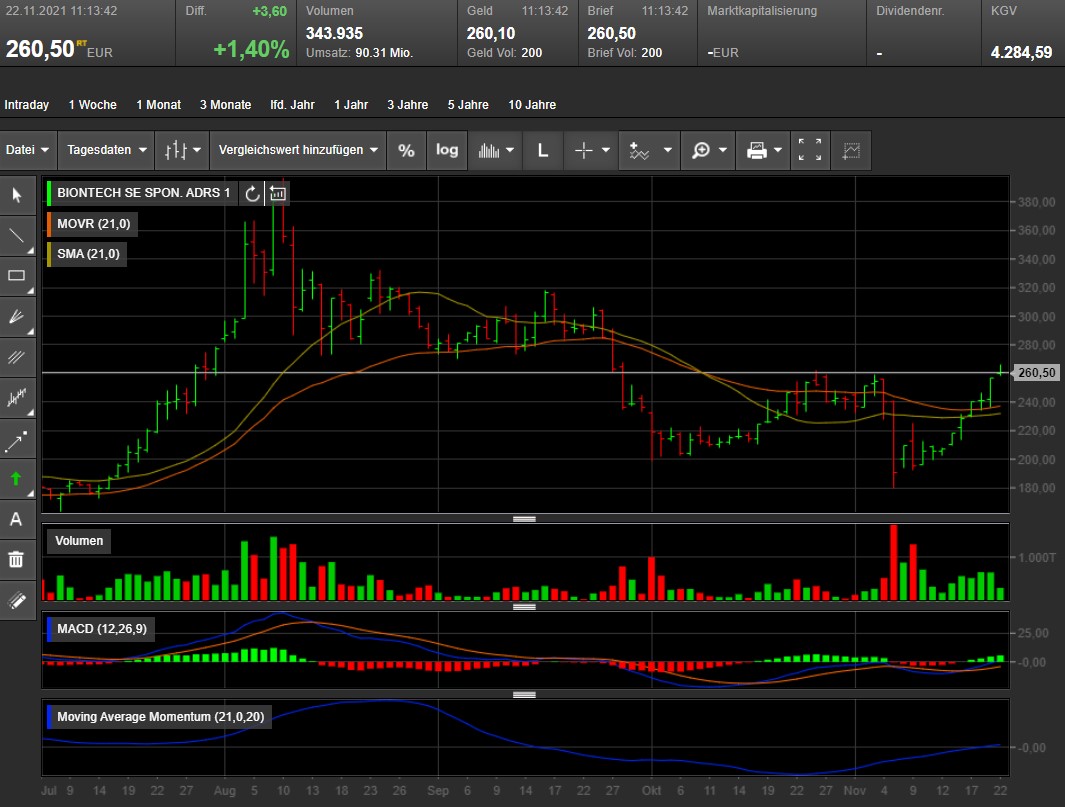Expand the zoom options dropdown arrow
This screenshot has width=1065, height=807.
[x=723, y=150]
